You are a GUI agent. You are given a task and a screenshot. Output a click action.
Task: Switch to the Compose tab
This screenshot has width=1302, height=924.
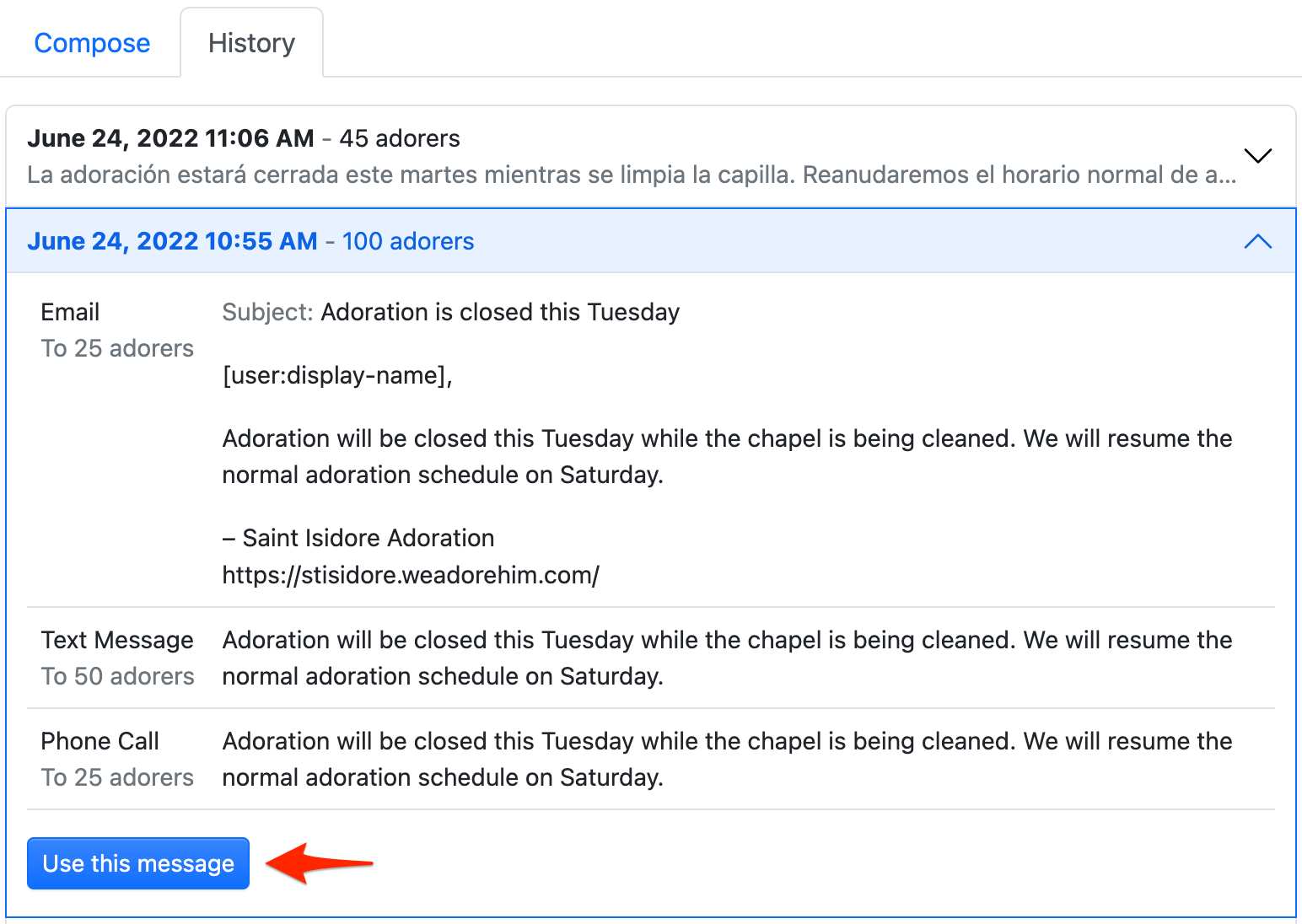92,43
